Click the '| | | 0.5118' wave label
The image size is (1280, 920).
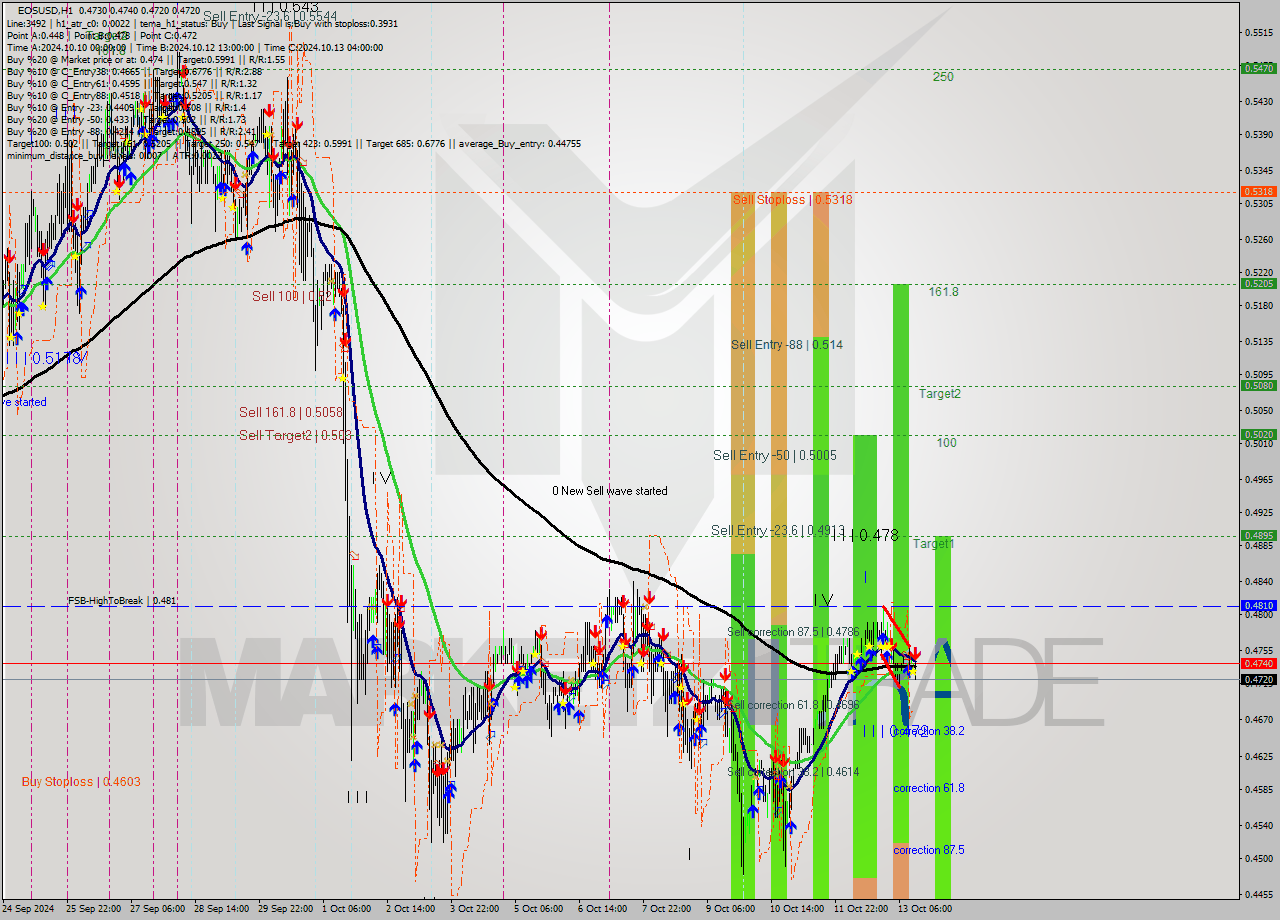pos(46,358)
